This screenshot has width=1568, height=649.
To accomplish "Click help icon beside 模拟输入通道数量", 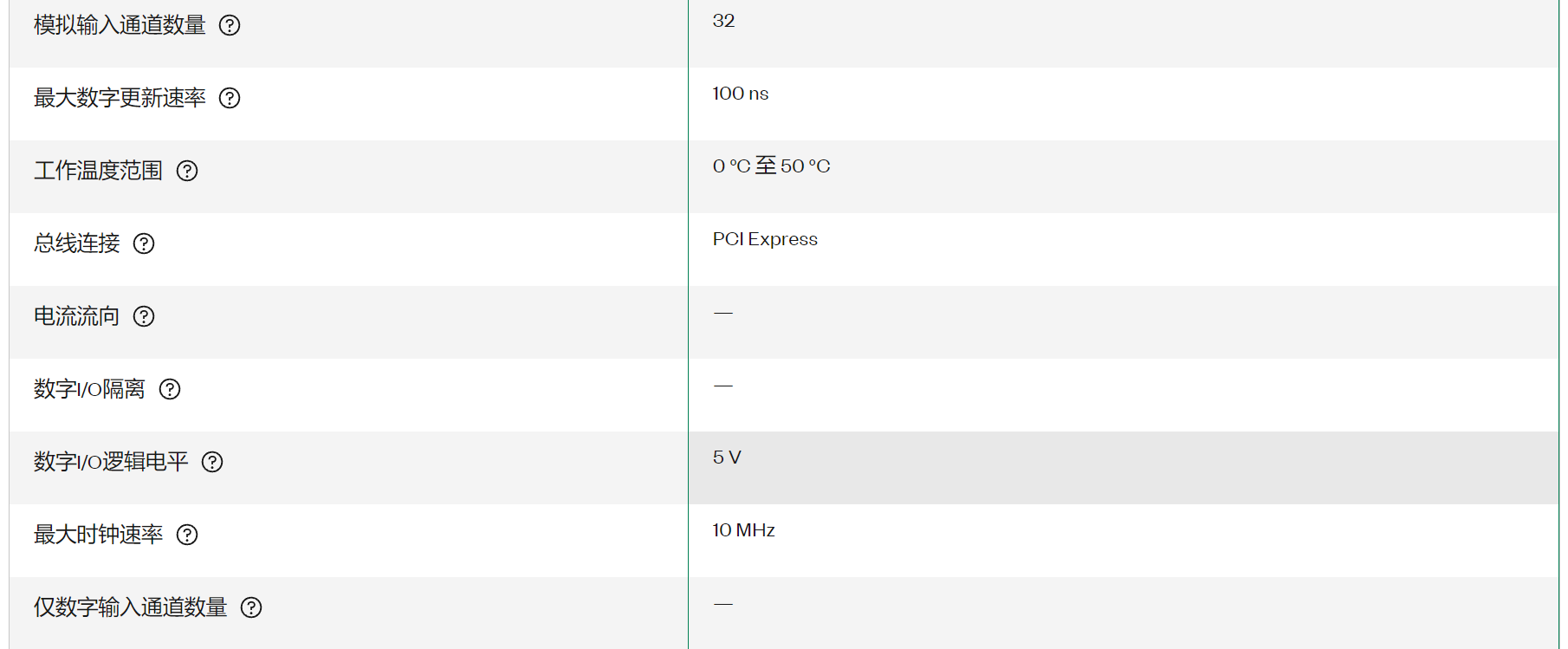I will pos(230,25).
